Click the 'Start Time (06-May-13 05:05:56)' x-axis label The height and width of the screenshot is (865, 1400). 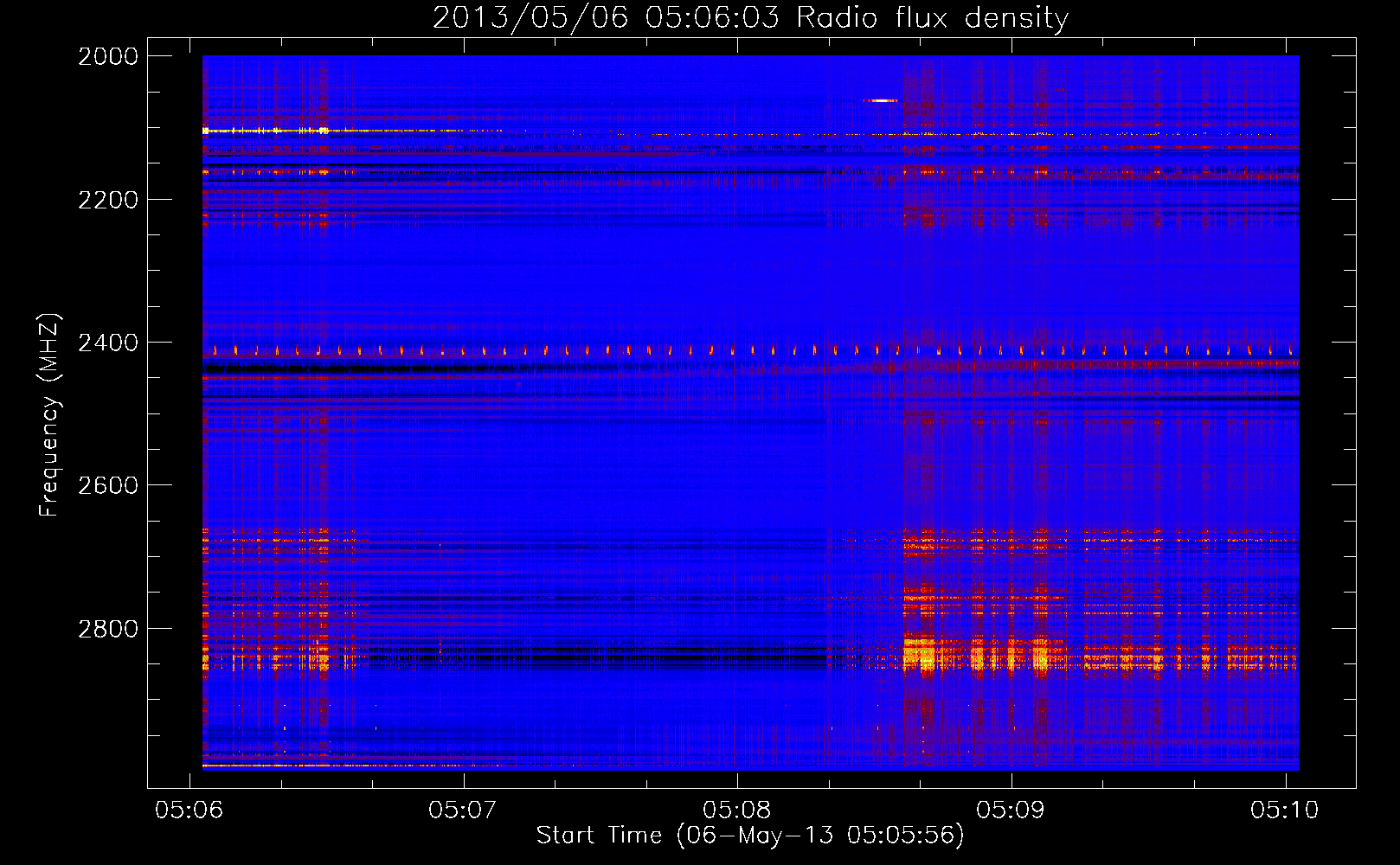pyautogui.click(x=750, y=836)
